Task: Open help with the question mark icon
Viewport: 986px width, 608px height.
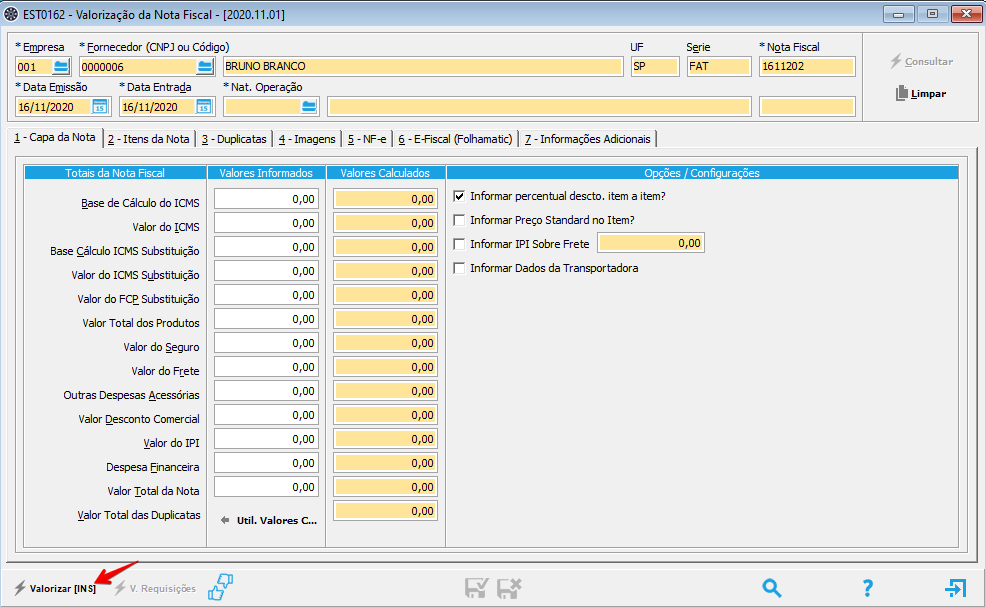Action: coord(868,588)
